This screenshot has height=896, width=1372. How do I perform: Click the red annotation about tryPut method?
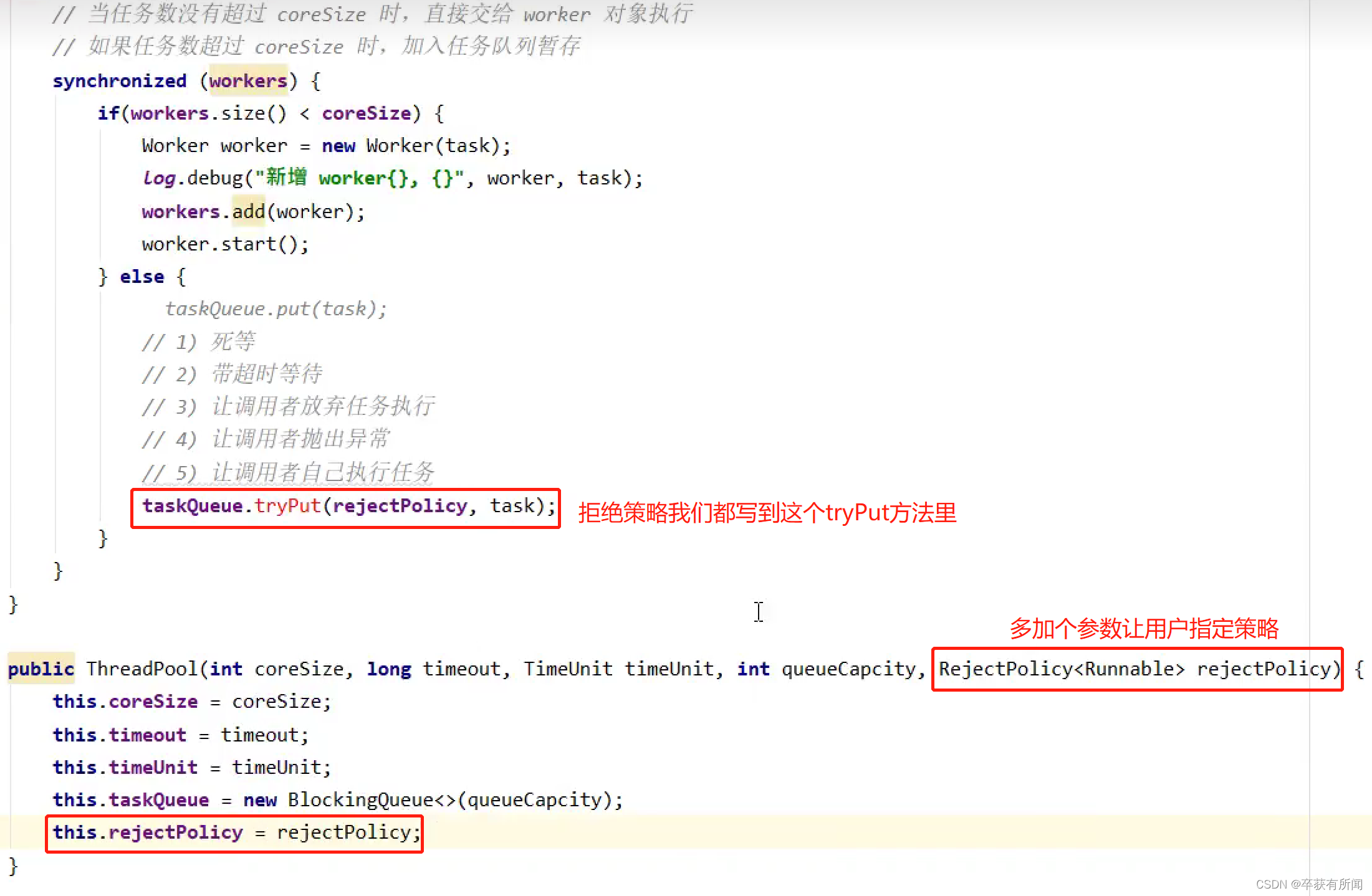point(767,513)
